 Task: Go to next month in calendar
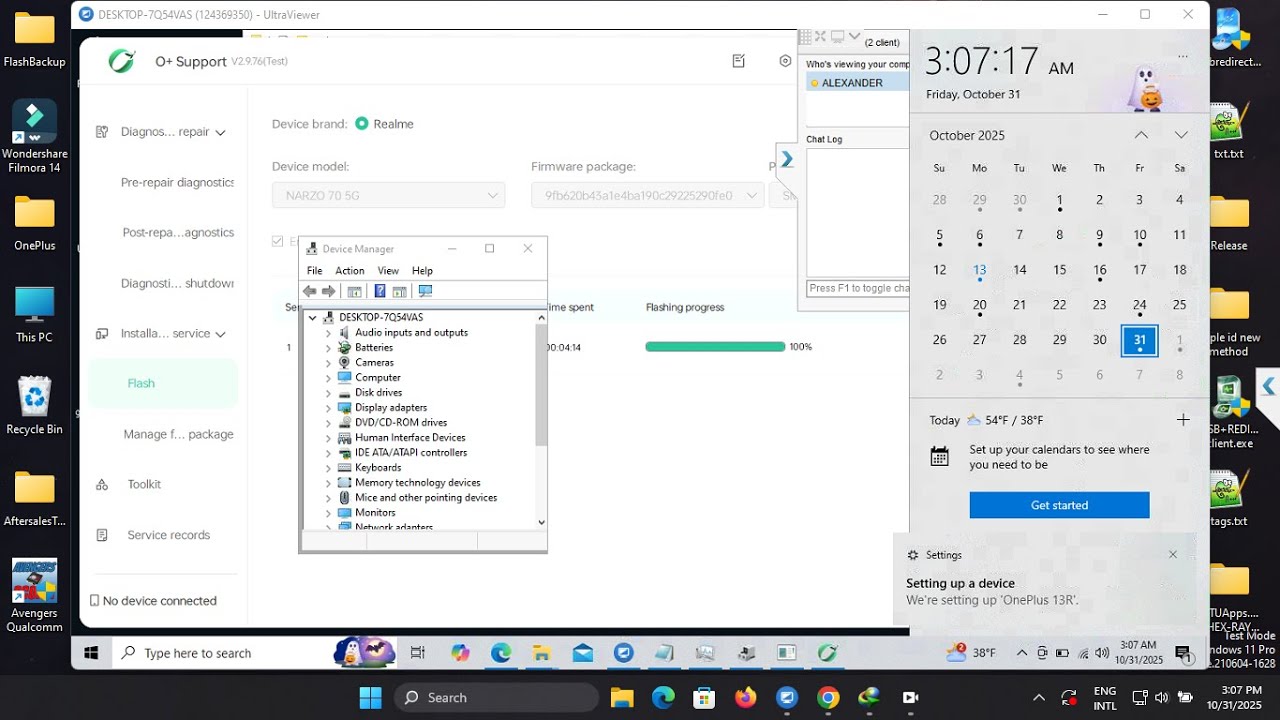coord(1181,135)
